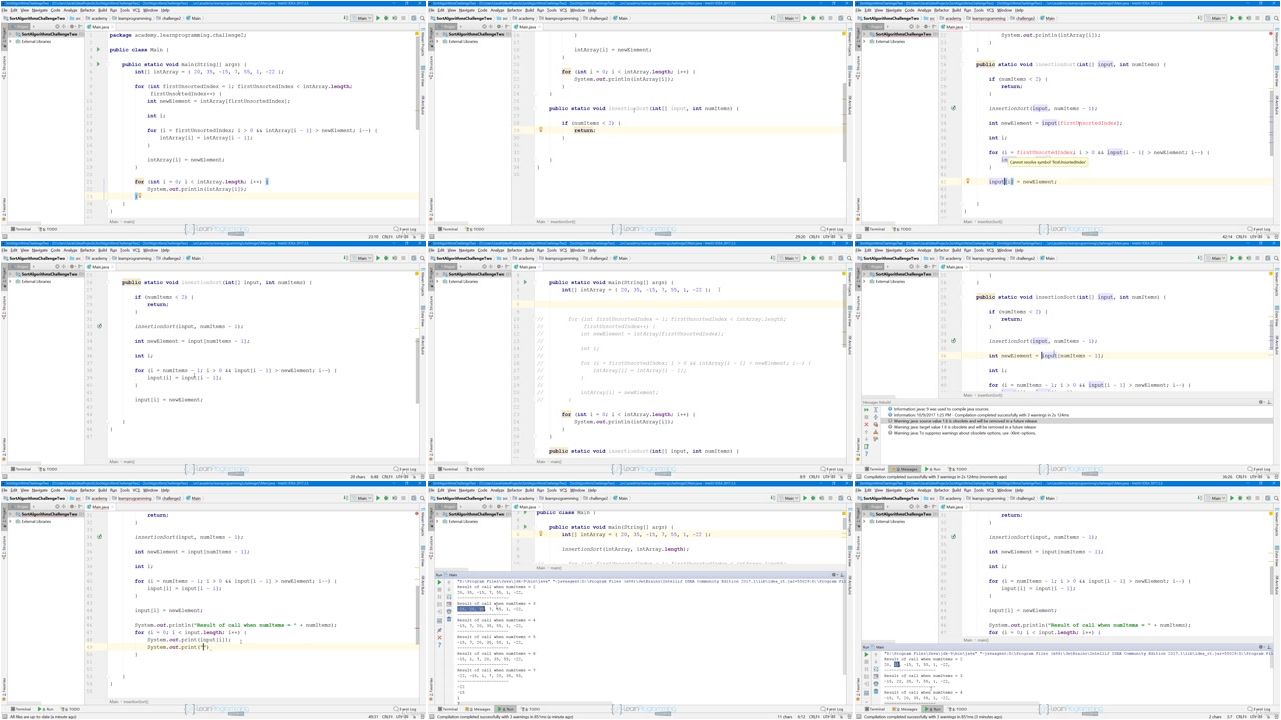Package-declaration frame: click gutter run arrow beside 'public class Main'
1281x720 pixels.
pos(98,49)
